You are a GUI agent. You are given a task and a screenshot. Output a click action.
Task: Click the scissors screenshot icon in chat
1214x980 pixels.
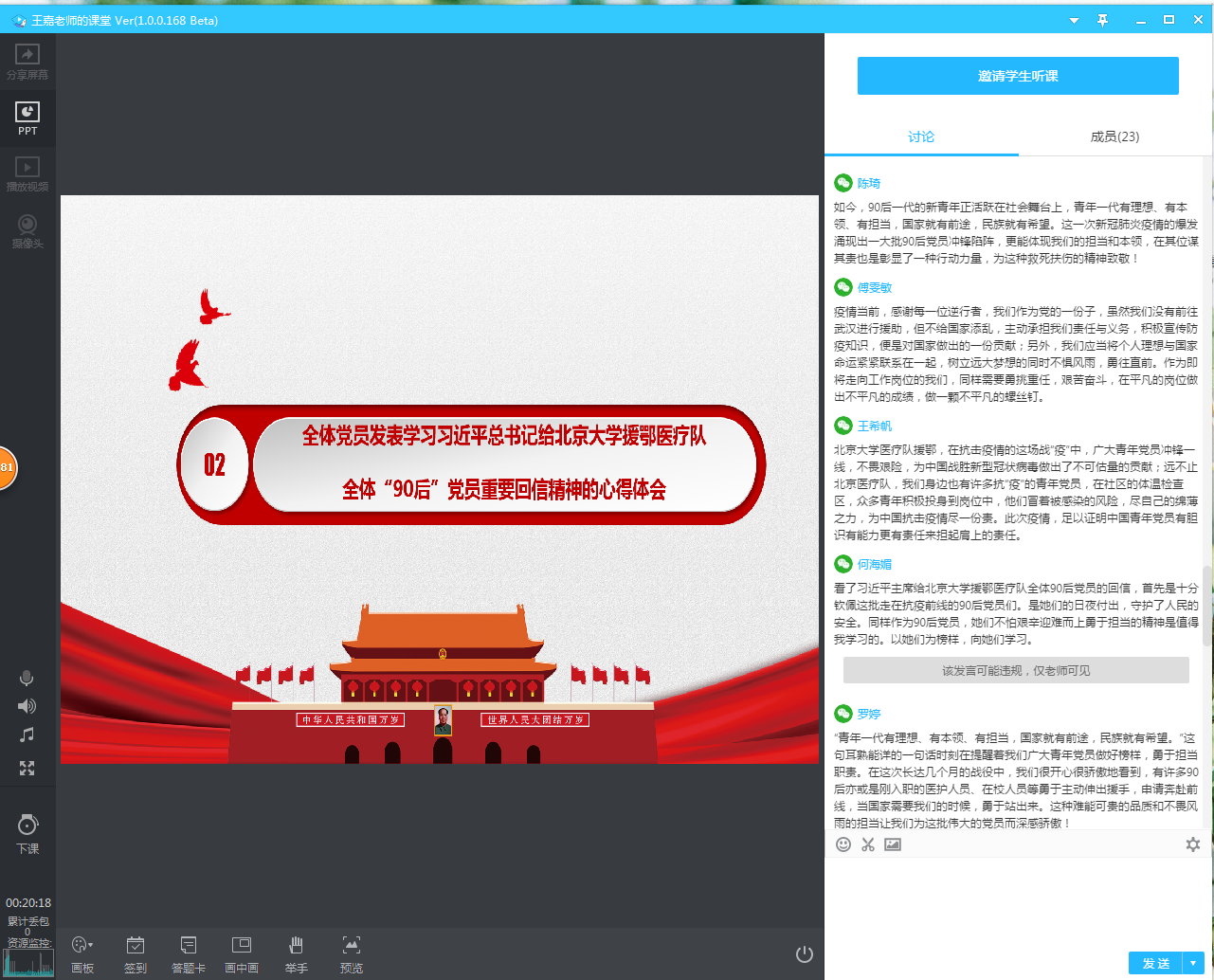pos(867,844)
